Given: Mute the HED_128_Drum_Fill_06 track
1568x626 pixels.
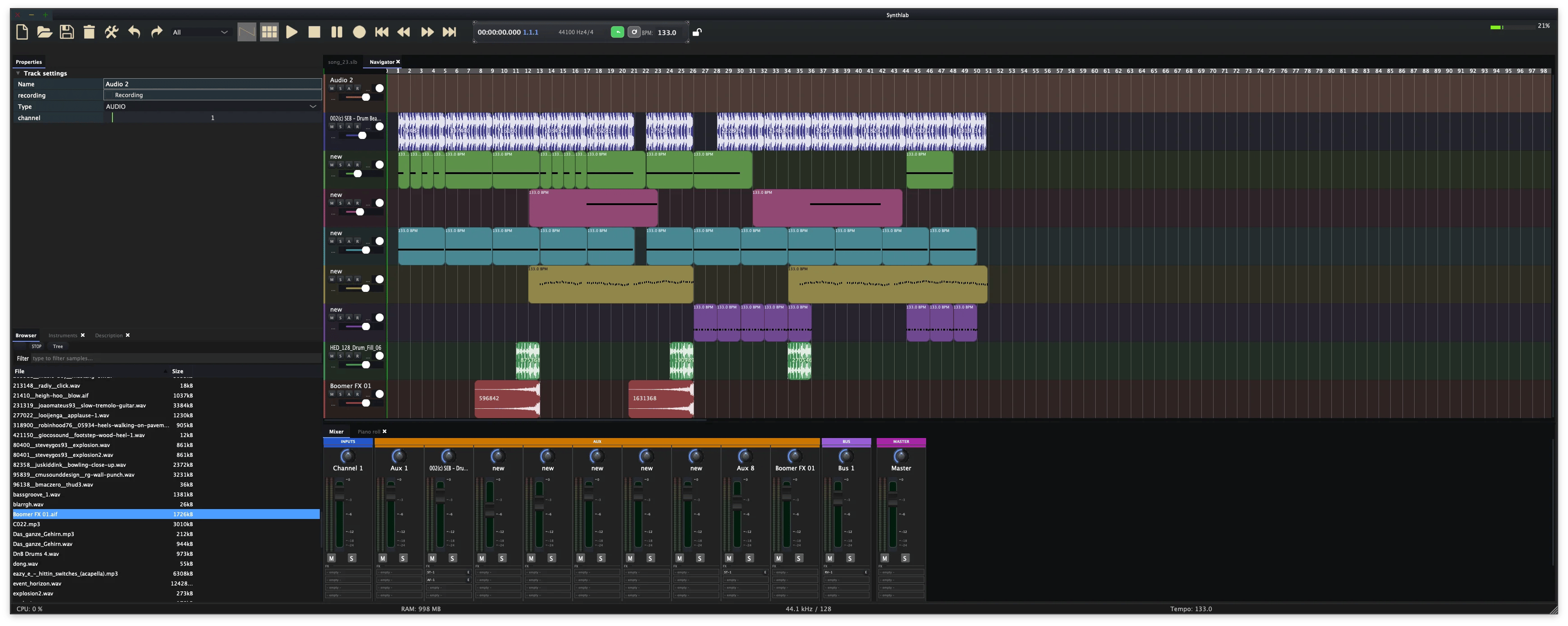Looking at the screenshot, I should pos(332,357).
